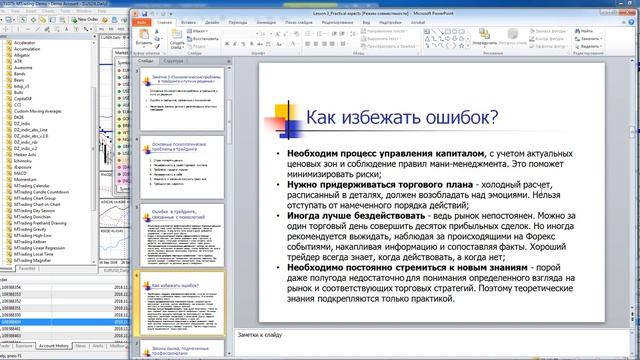Switch to the Insert (Вставка) ribbon tab
The height and width of the screenshot is (360, 640).
(188, 23)
